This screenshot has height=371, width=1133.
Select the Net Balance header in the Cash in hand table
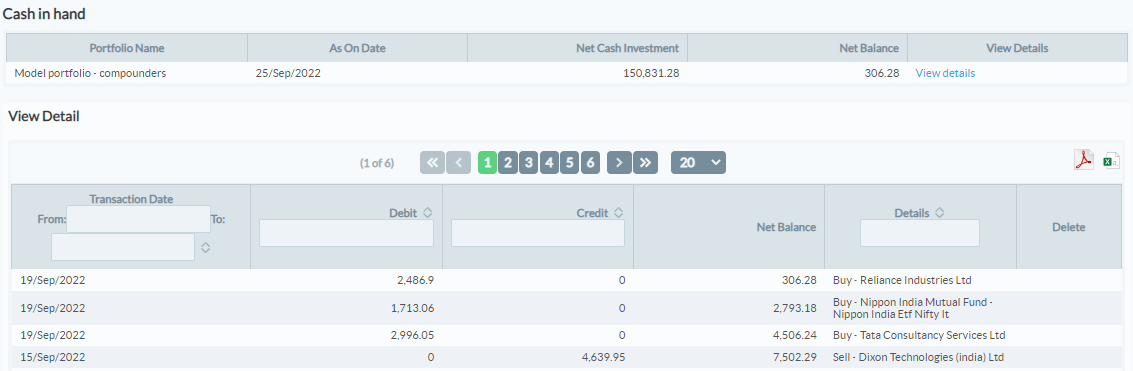(797, 48)
